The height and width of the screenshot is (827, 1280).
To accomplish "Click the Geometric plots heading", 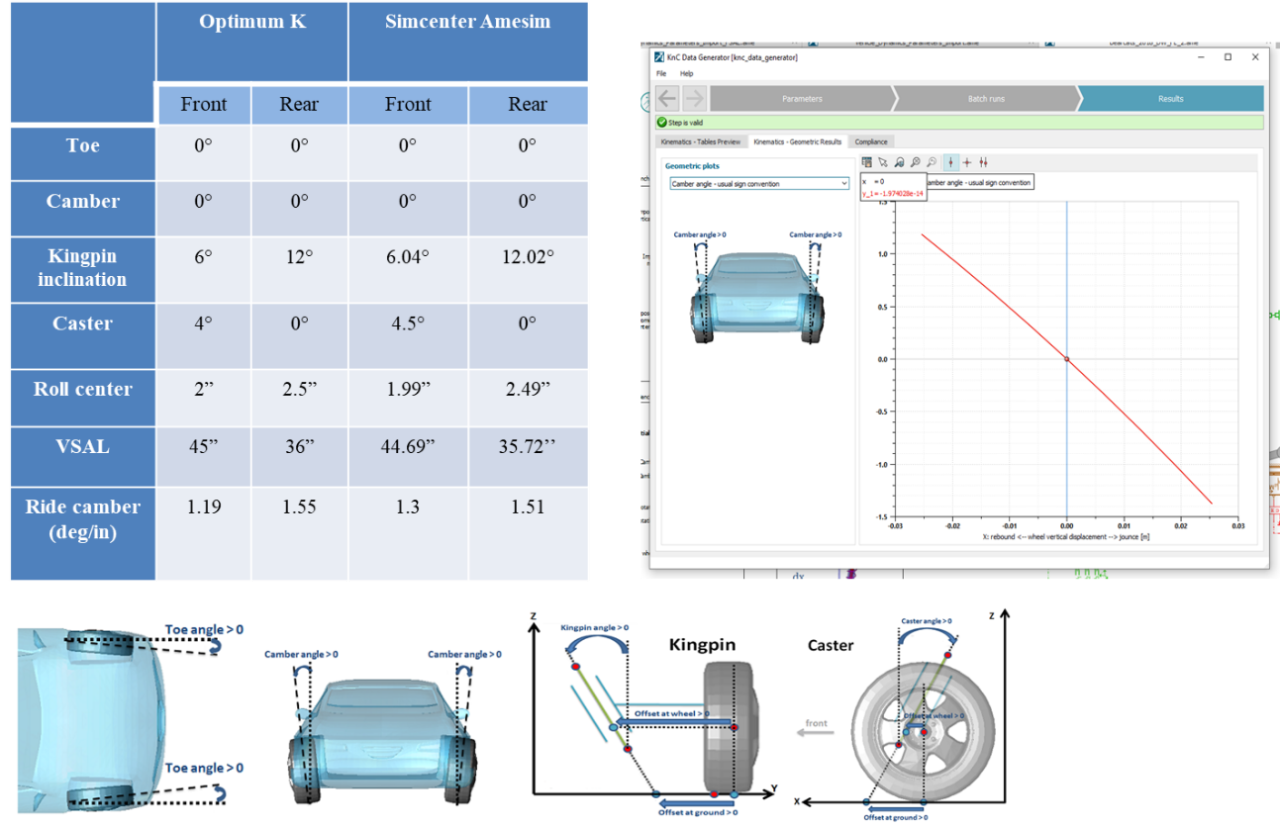I will (694, 166).
